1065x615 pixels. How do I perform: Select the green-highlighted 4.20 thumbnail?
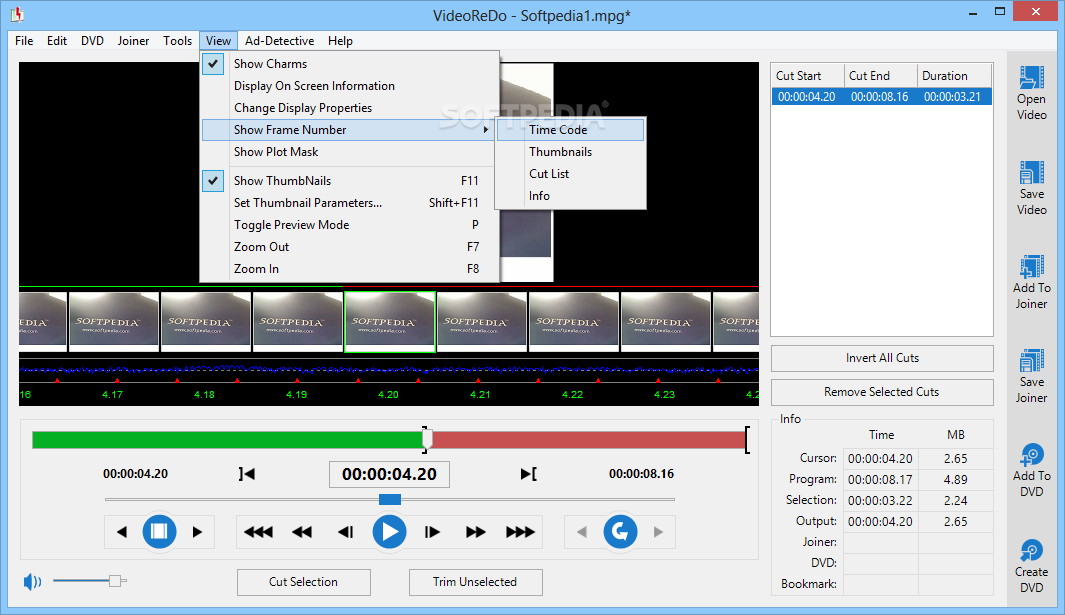(390, 322)
